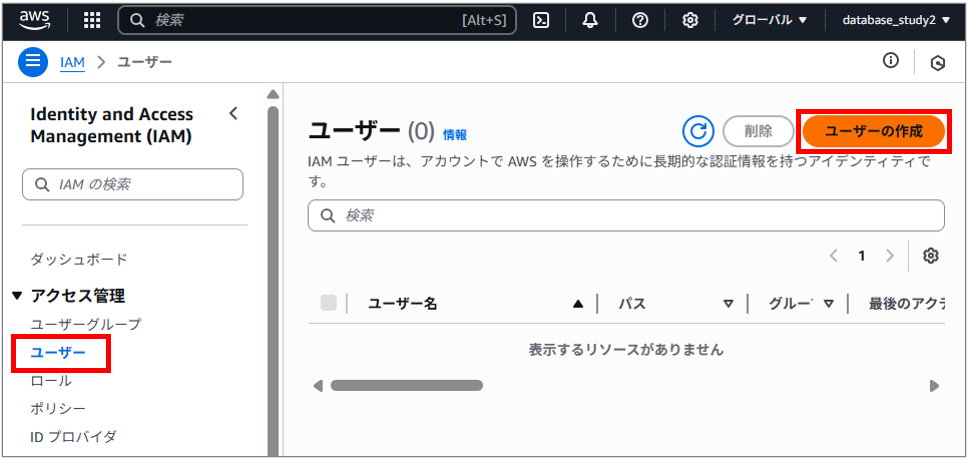The height and width of the screenshot is (459, 969).
Task: Sort by ユーザー名 ascending arrow
Action: [x=578, y=303]
